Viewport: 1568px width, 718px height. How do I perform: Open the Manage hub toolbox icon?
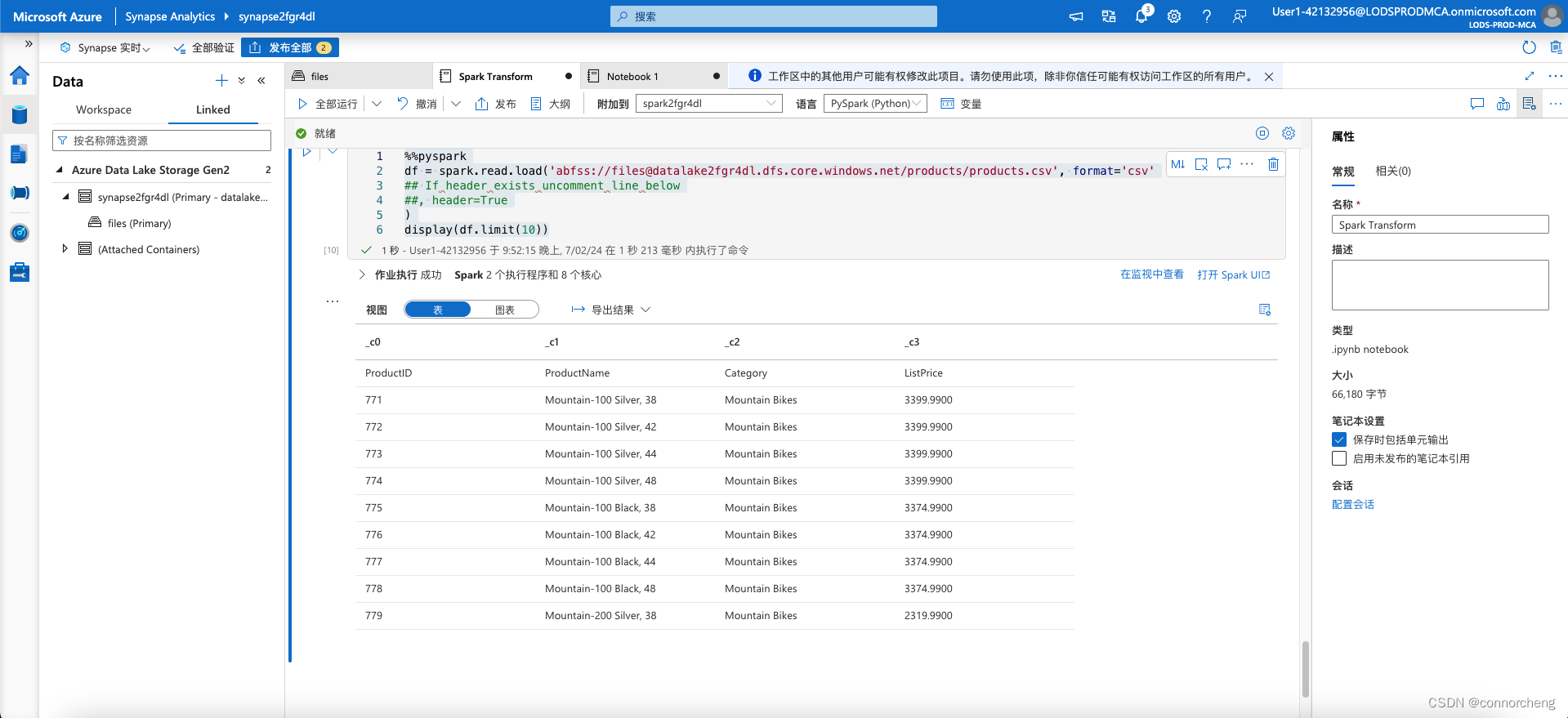[x=20, y=272]
